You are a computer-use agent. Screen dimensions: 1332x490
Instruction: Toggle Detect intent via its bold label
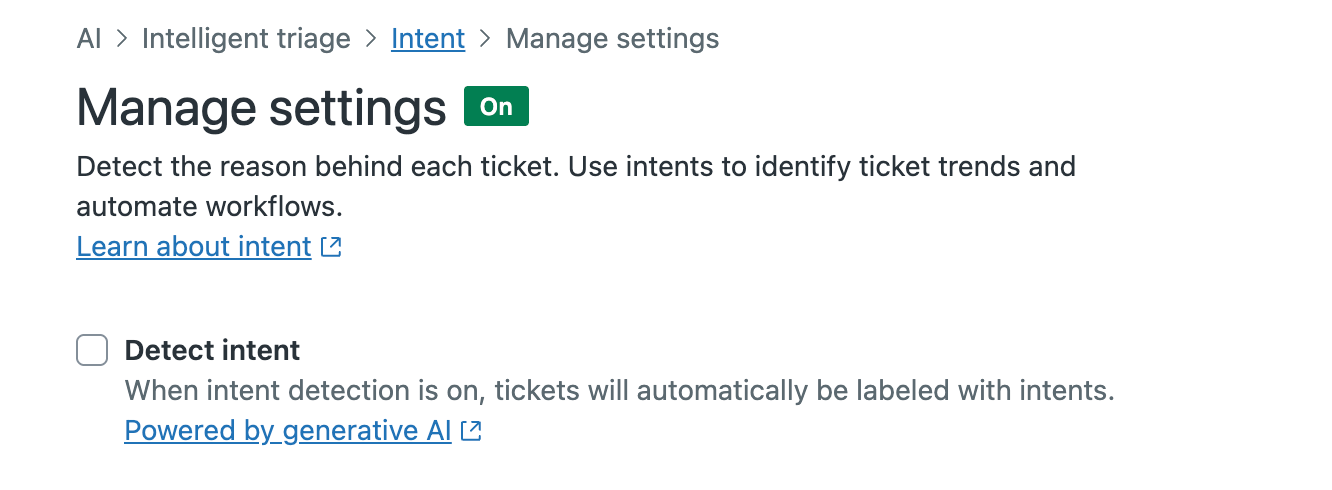tap(212, 351)
